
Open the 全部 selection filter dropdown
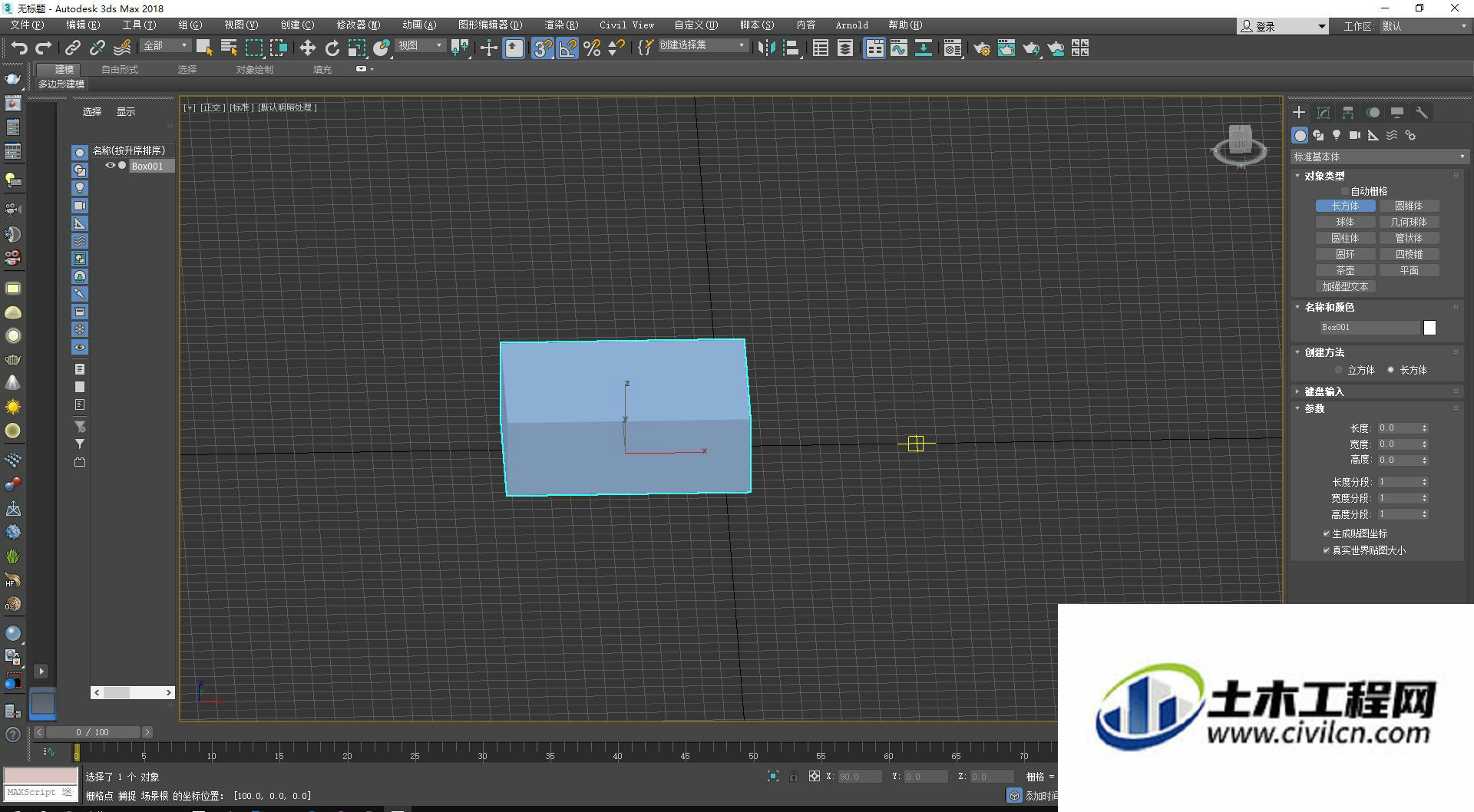point(166,46)
